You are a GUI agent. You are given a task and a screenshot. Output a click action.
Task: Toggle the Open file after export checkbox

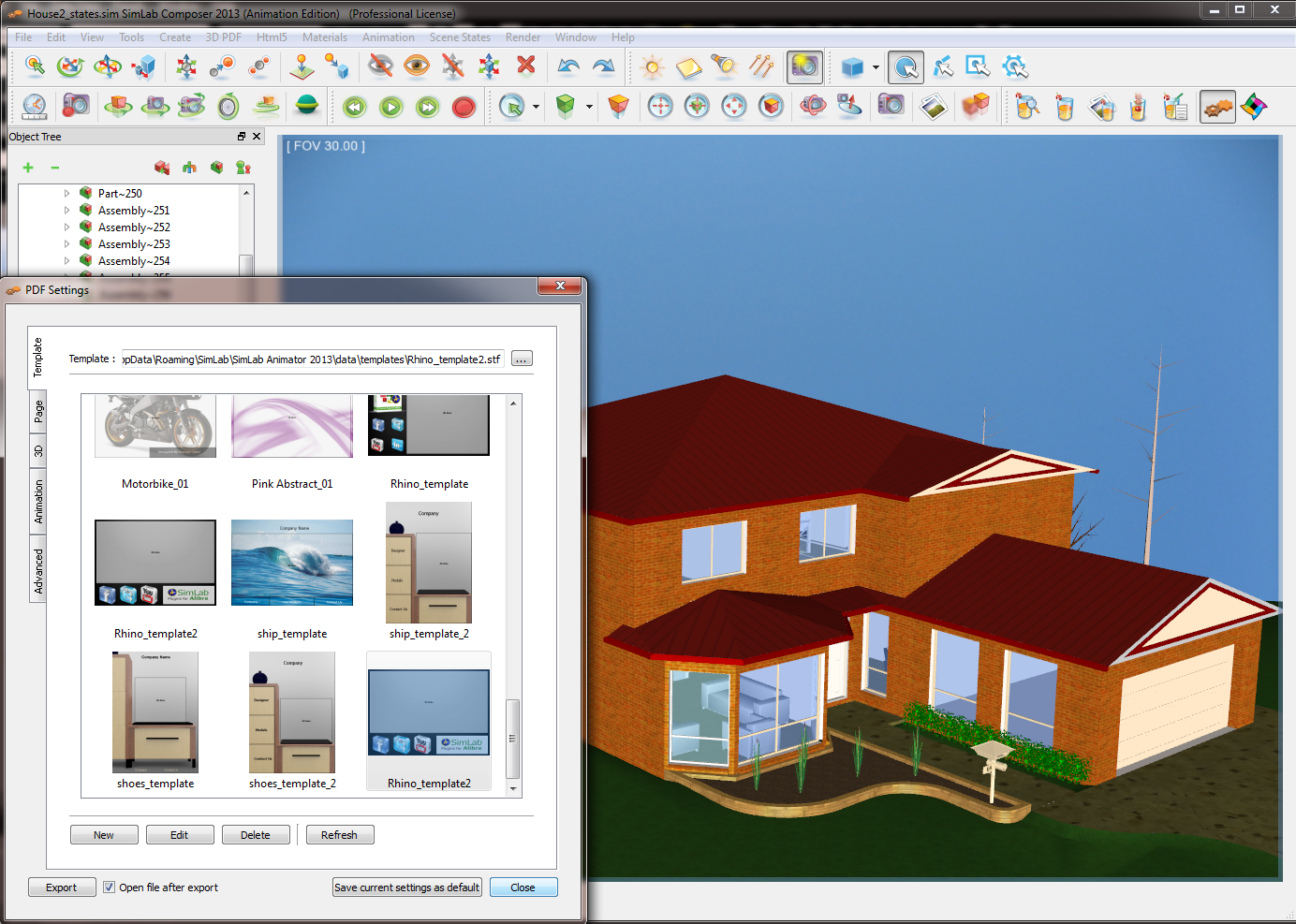(x=110, y=887)
